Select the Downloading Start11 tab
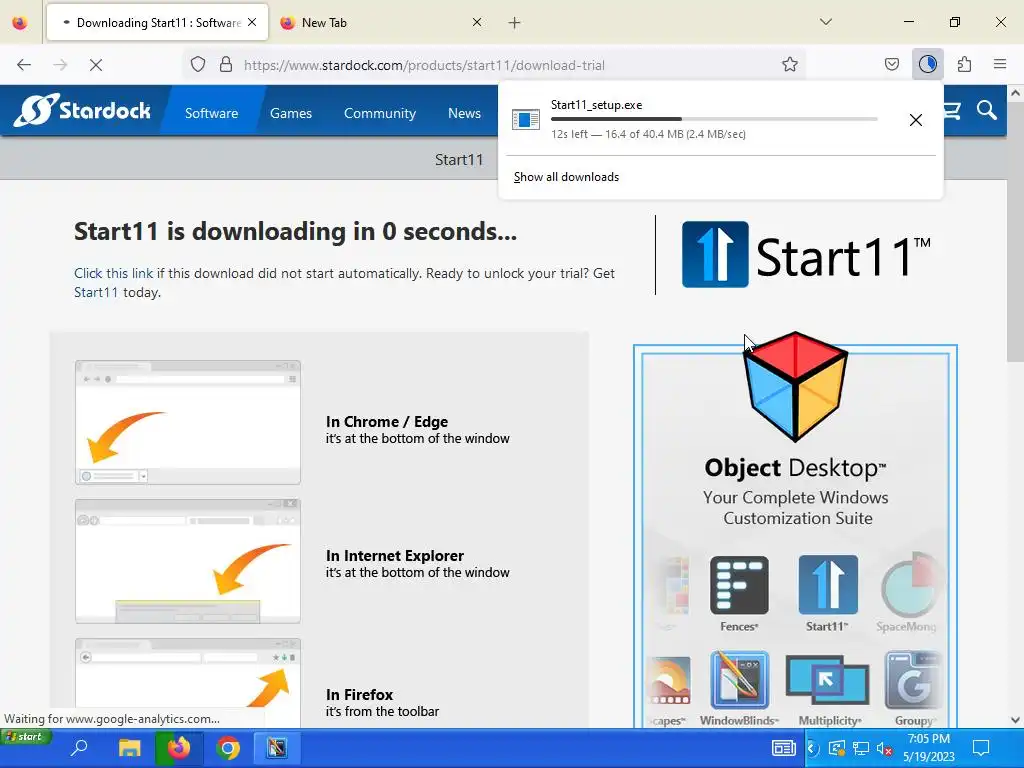 pos(157,23)
